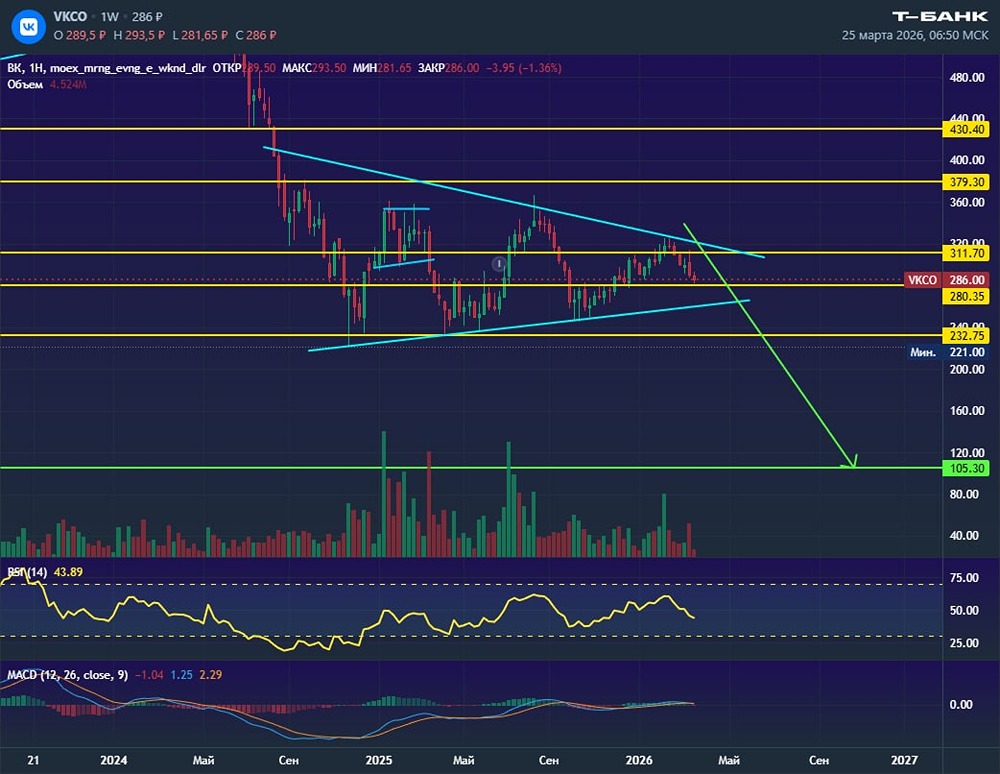Click the open value O 289,5 ₽
This screenshot has height=774, width=1000.
[80, 36]
